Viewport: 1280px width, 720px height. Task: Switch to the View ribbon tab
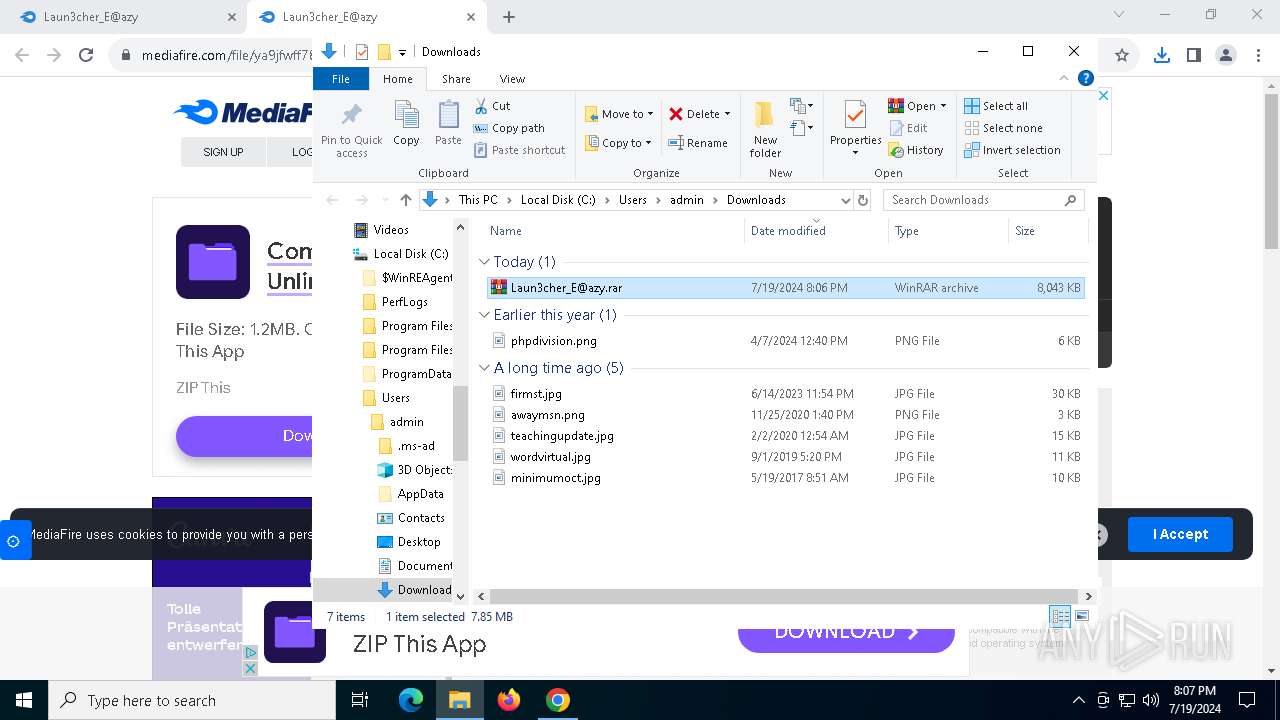512,79
